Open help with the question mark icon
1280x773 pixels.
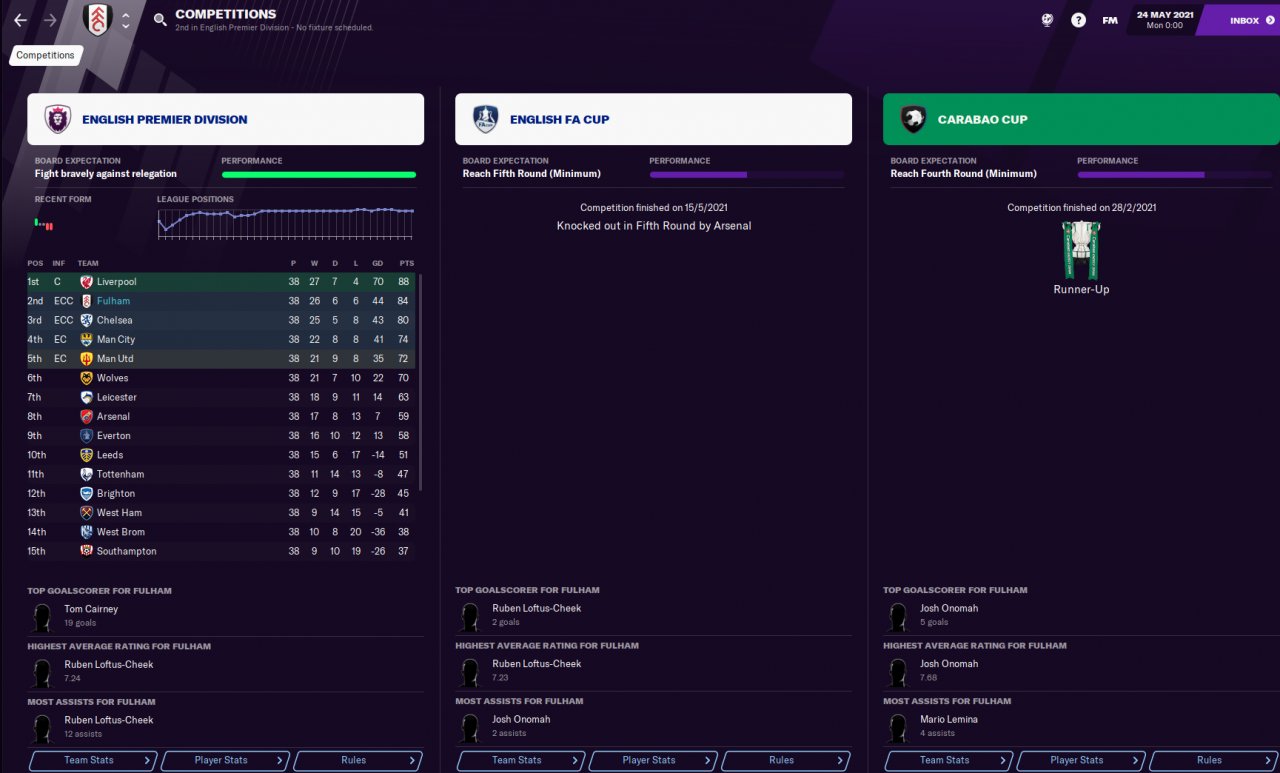tap(1078, 20)
